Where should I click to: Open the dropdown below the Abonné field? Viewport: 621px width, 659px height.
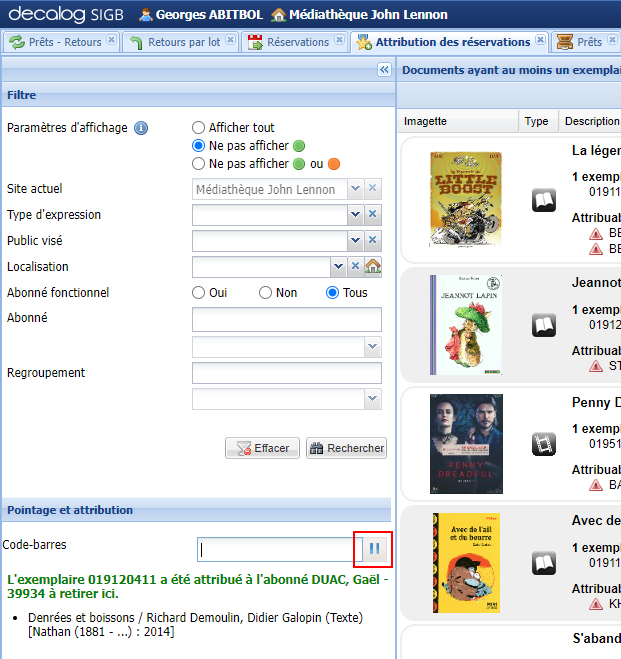[373, 347]
